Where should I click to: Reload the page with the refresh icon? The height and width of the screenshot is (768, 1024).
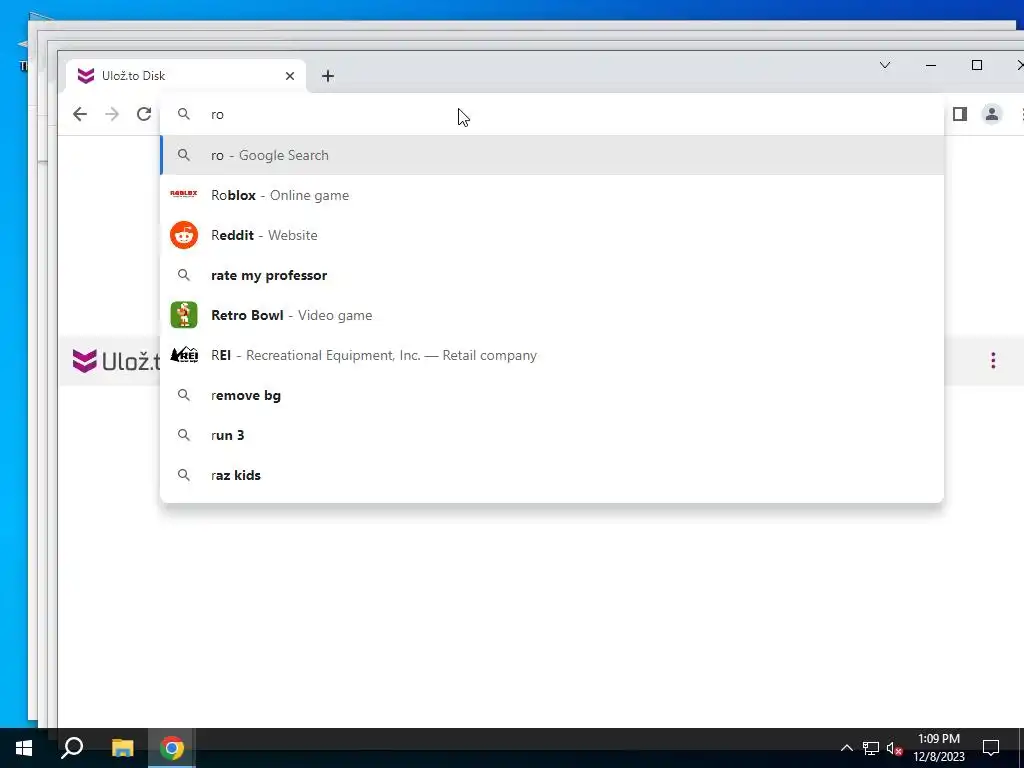pyautogui.click(x=144, y=114)
